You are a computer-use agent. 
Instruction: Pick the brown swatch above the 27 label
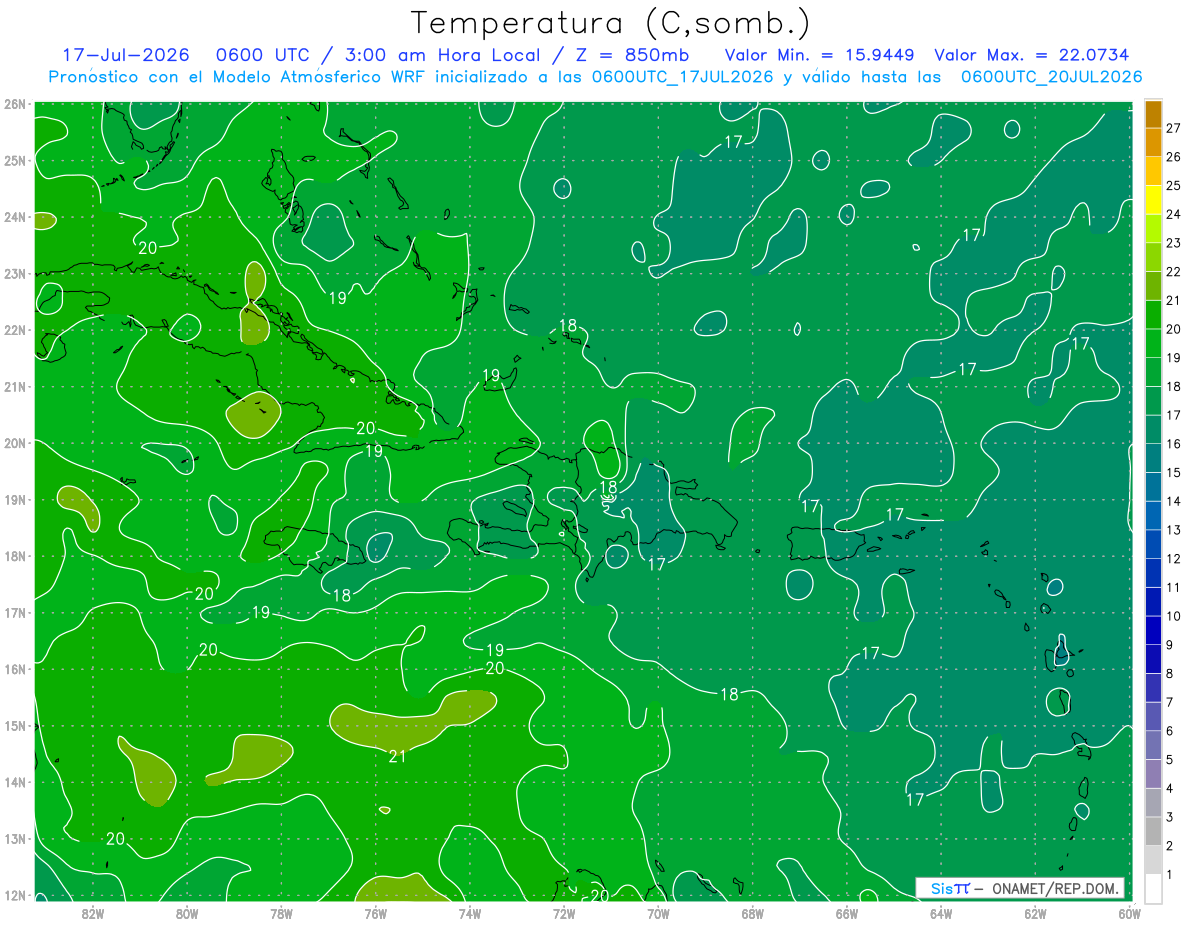tap(1153, 114)
